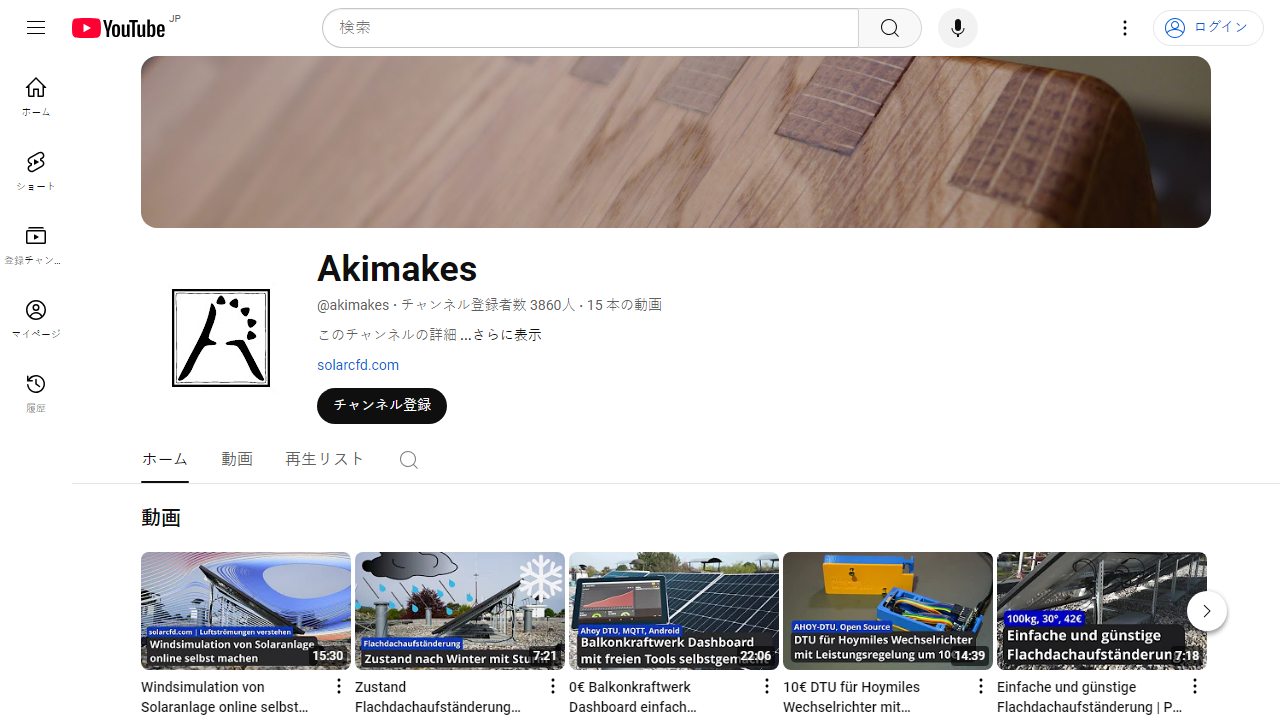Start voice search with the microphone

[x=958, y=28]
